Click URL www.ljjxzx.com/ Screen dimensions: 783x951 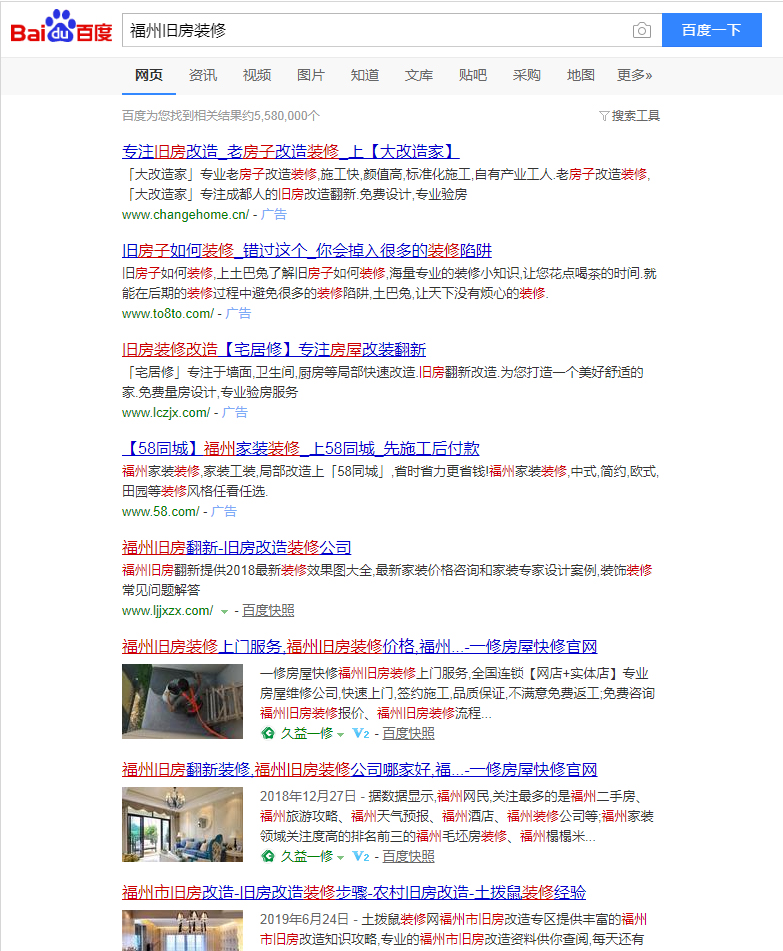coord(167,611)
